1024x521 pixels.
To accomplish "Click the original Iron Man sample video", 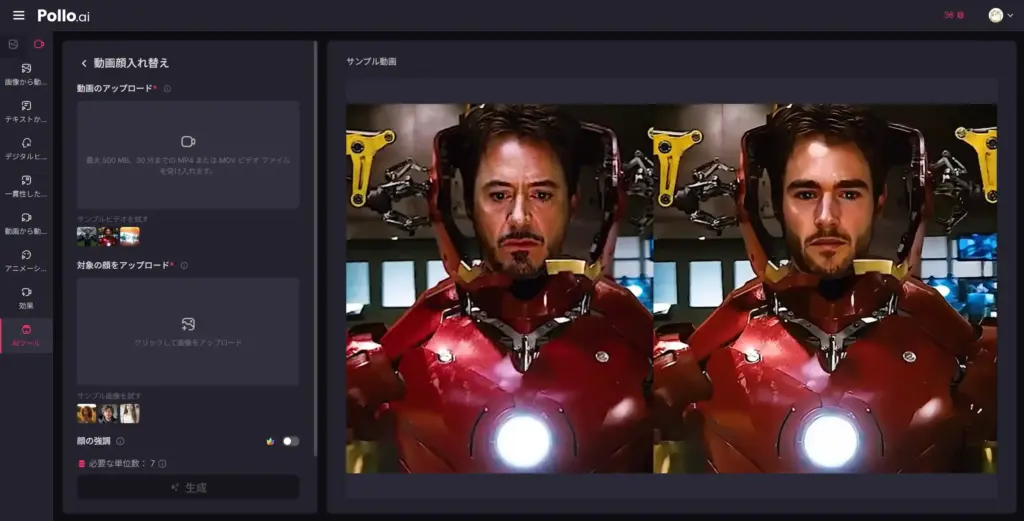I will click(x=500, y=289).
